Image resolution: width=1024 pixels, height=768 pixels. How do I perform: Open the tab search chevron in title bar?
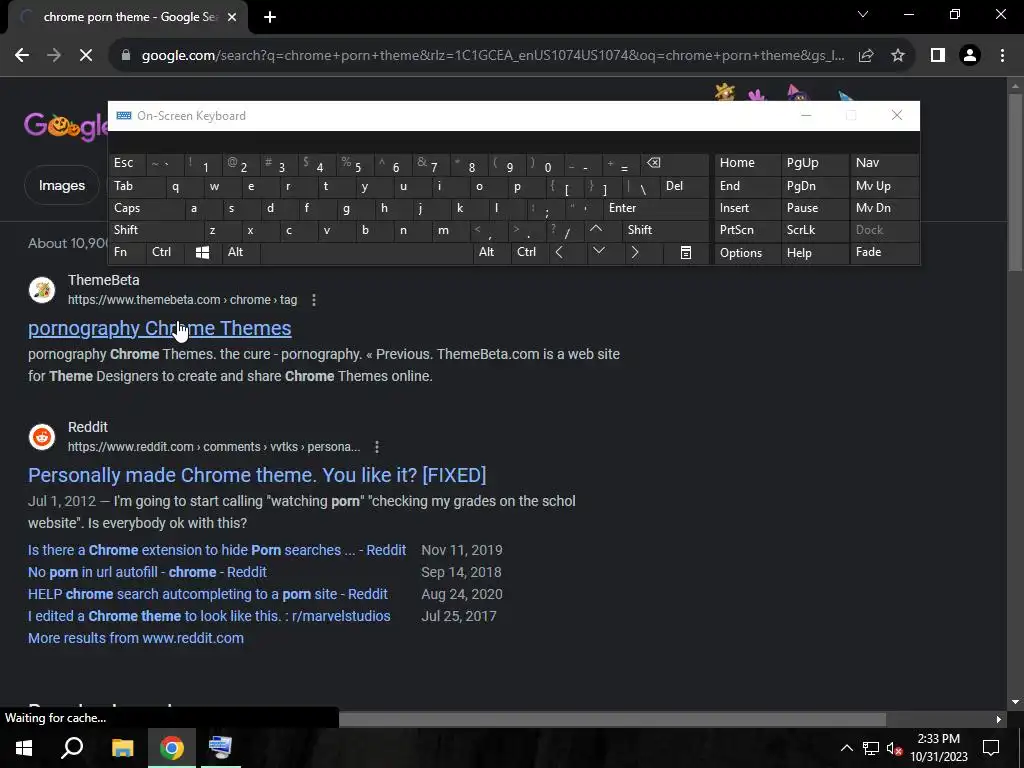[863, 14]
